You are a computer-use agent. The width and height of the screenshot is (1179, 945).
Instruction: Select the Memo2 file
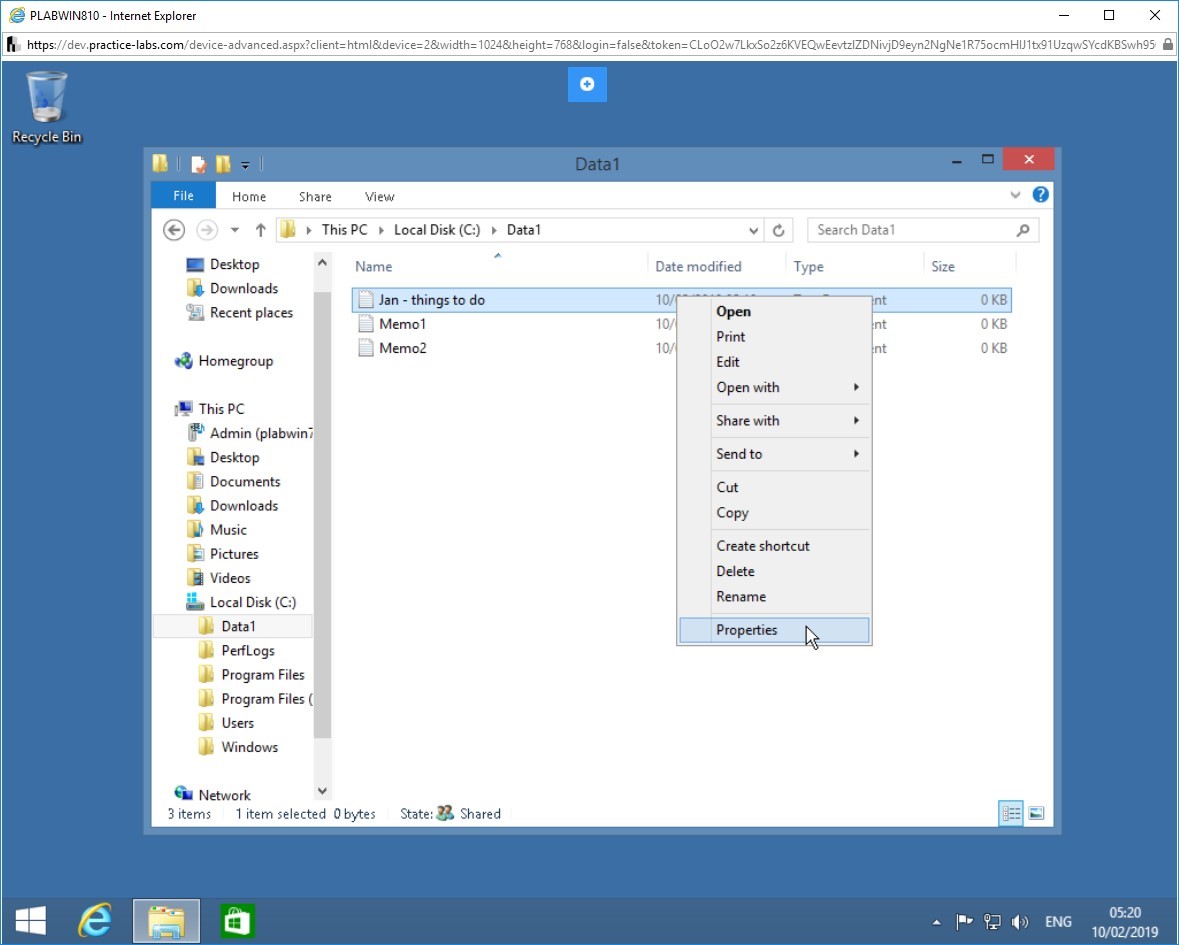402,348
